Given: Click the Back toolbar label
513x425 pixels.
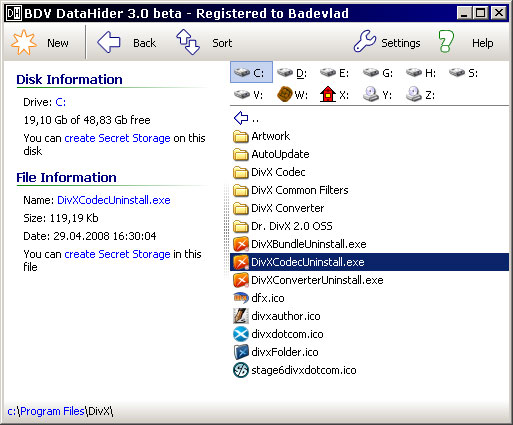Looking at the screenshot, I should [144, 43].
